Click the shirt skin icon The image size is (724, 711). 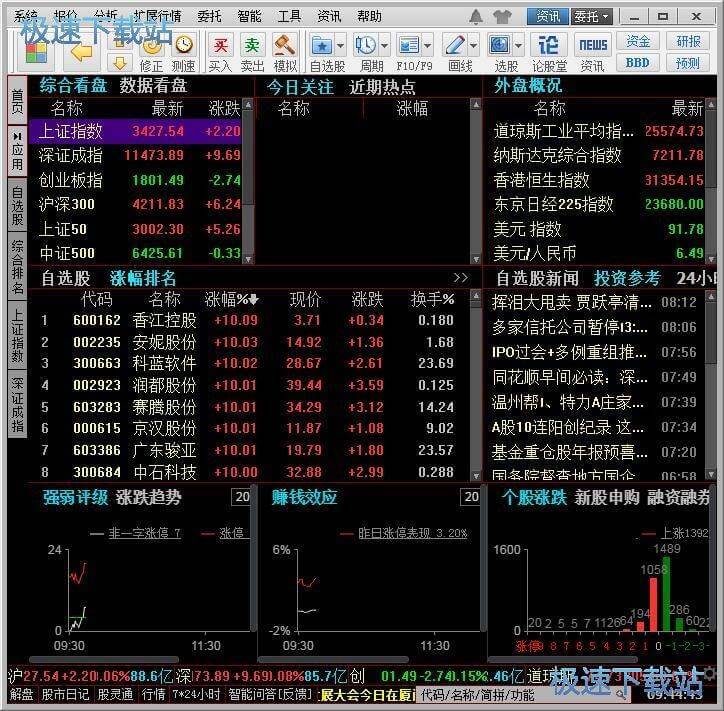click(502, 17)
